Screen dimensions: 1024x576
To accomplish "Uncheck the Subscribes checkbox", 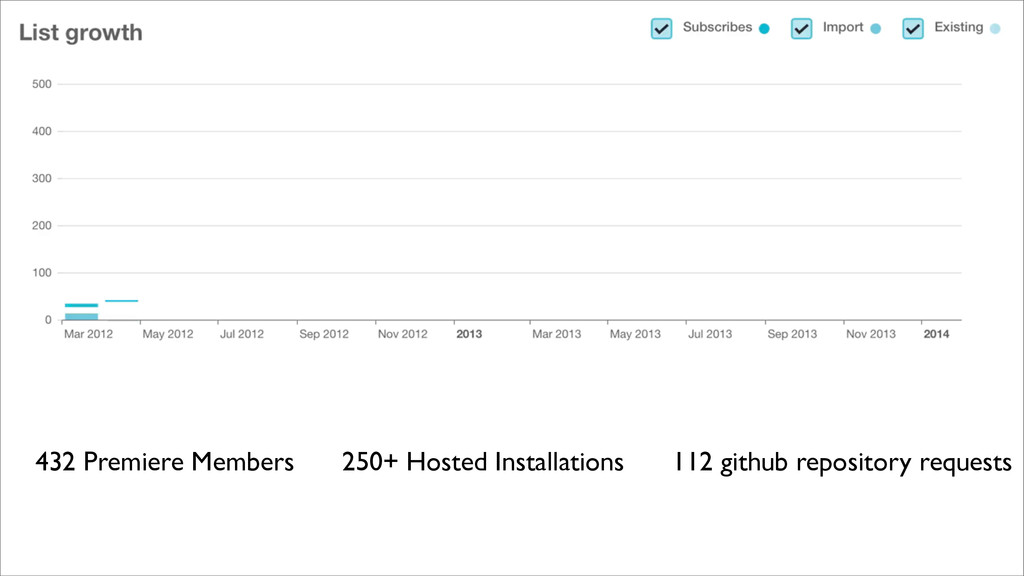I will click(661, 29).
